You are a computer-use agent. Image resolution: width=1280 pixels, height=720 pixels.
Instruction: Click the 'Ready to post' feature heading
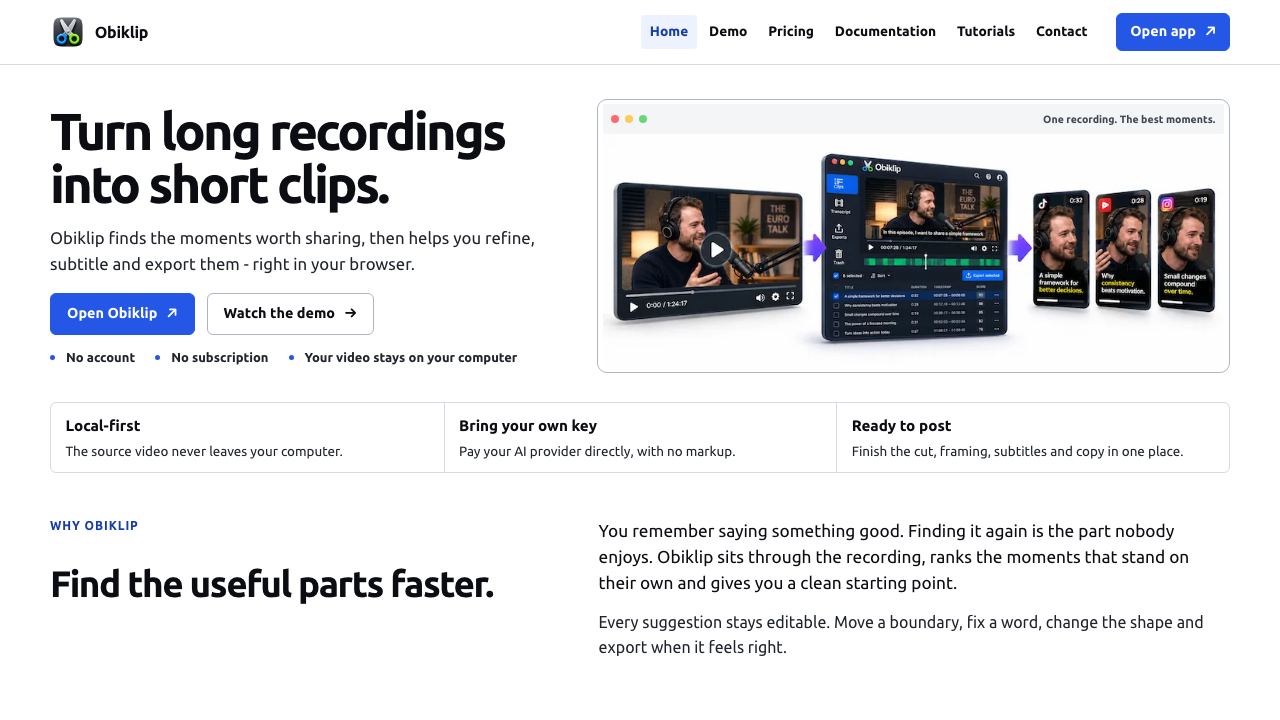tap(901, 426)
